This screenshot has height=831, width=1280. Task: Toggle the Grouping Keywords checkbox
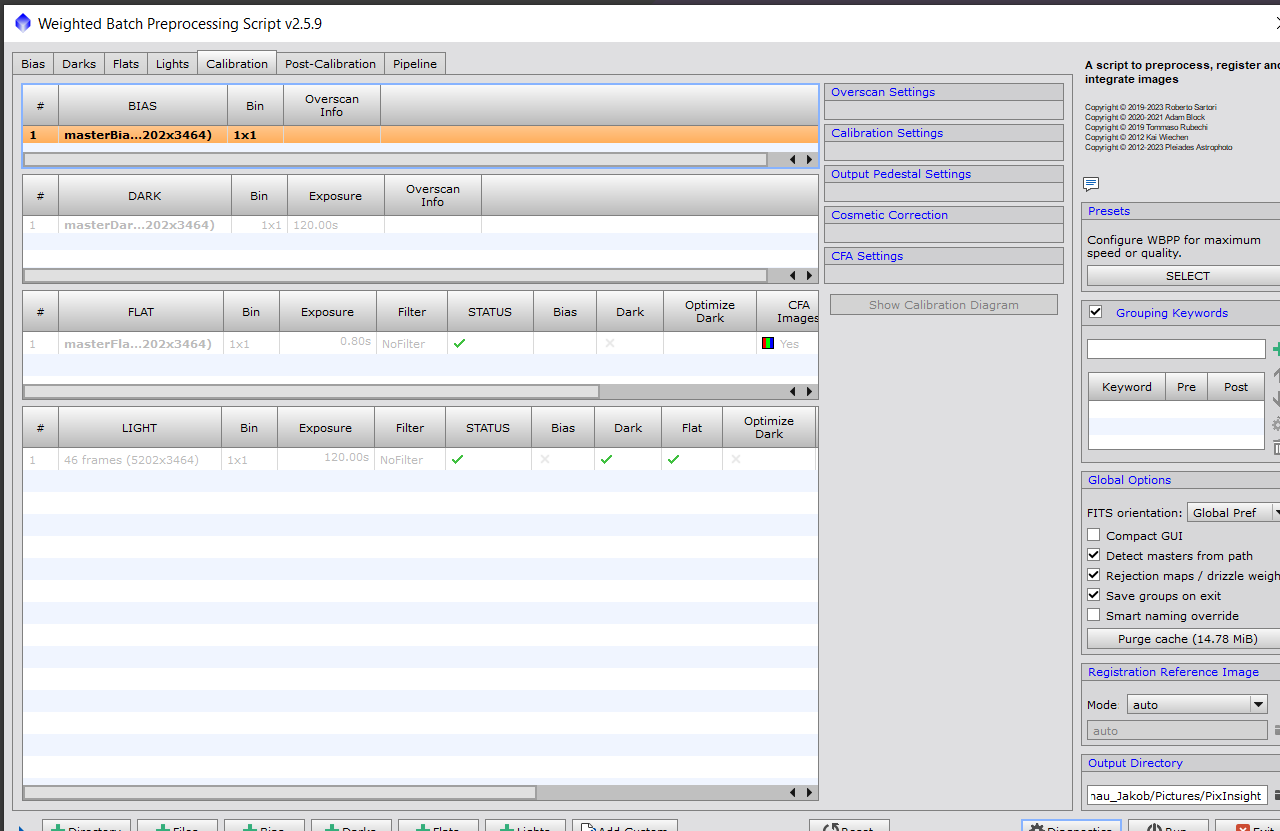(1095, 312)
